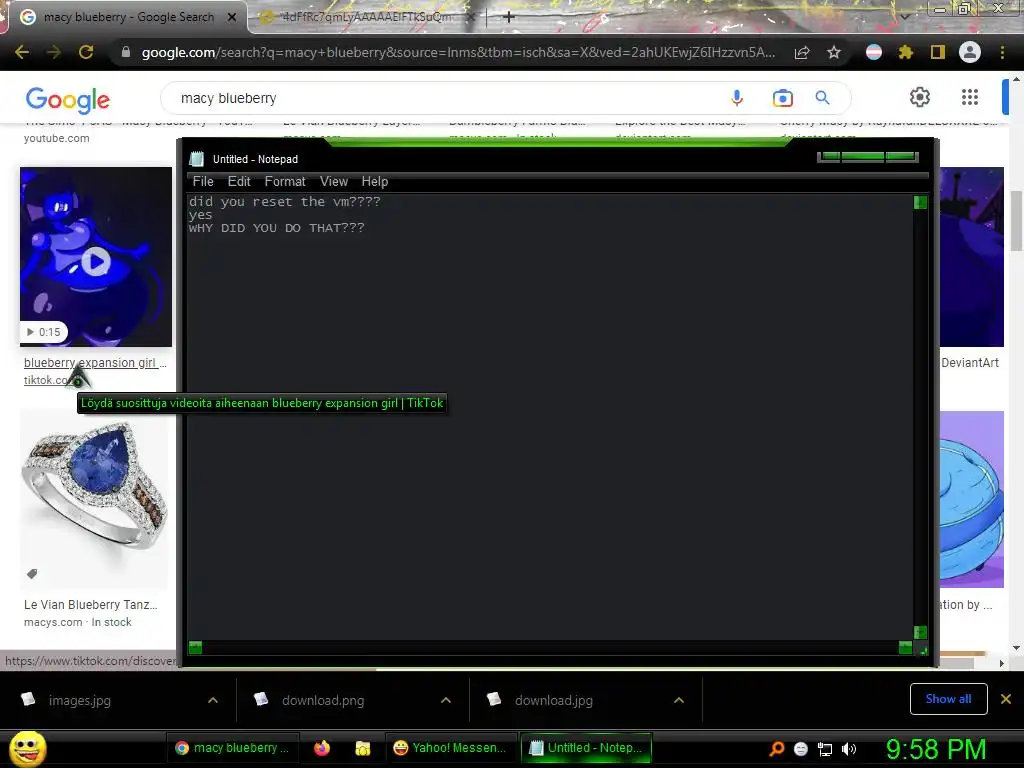Click the 9:58 PM taskbar clock
The height and width of the screenshot is (768, 1024).
coord(936,748)
